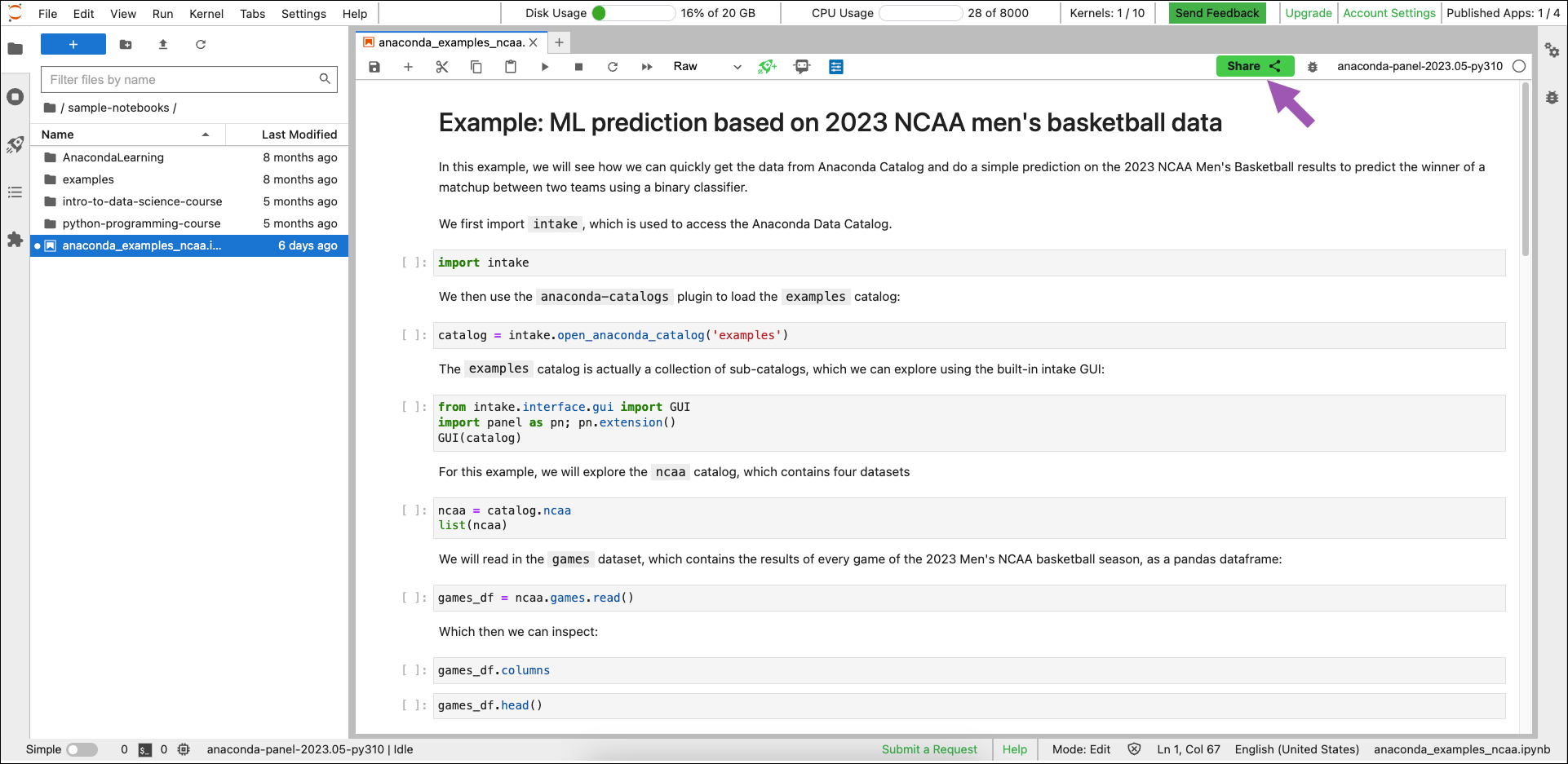Click terminal count icon in status bar

tap(144, 750)
